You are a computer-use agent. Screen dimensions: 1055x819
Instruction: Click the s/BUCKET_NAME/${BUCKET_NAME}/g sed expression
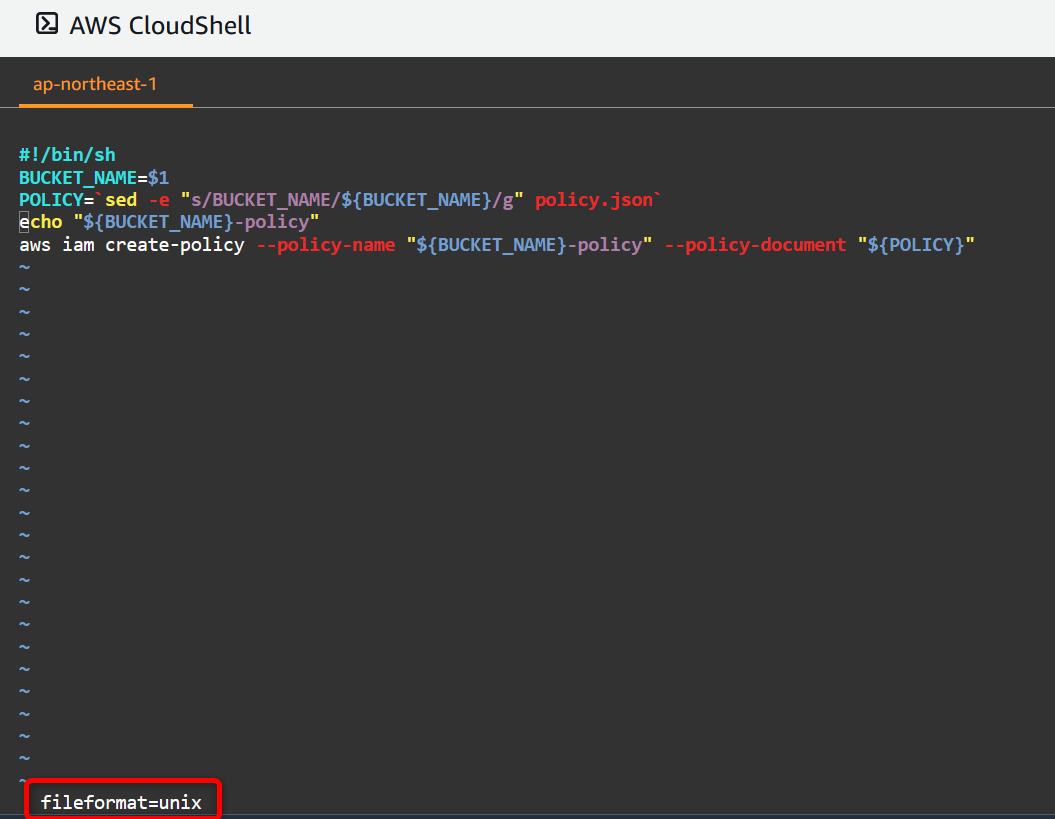click(352, 200)
